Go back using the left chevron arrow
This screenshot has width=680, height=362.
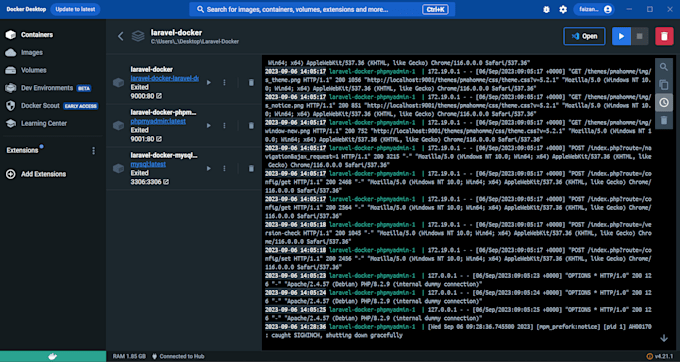point(121,36)
